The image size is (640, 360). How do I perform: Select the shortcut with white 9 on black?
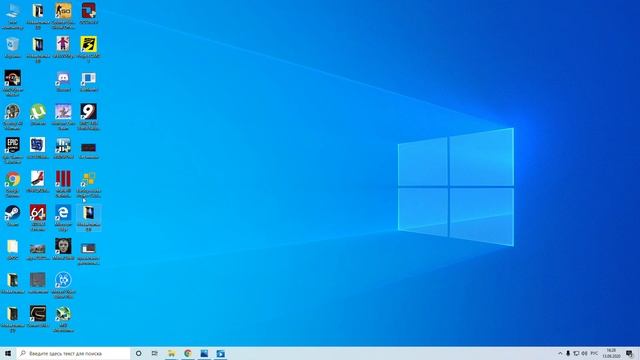pos(89,112)
